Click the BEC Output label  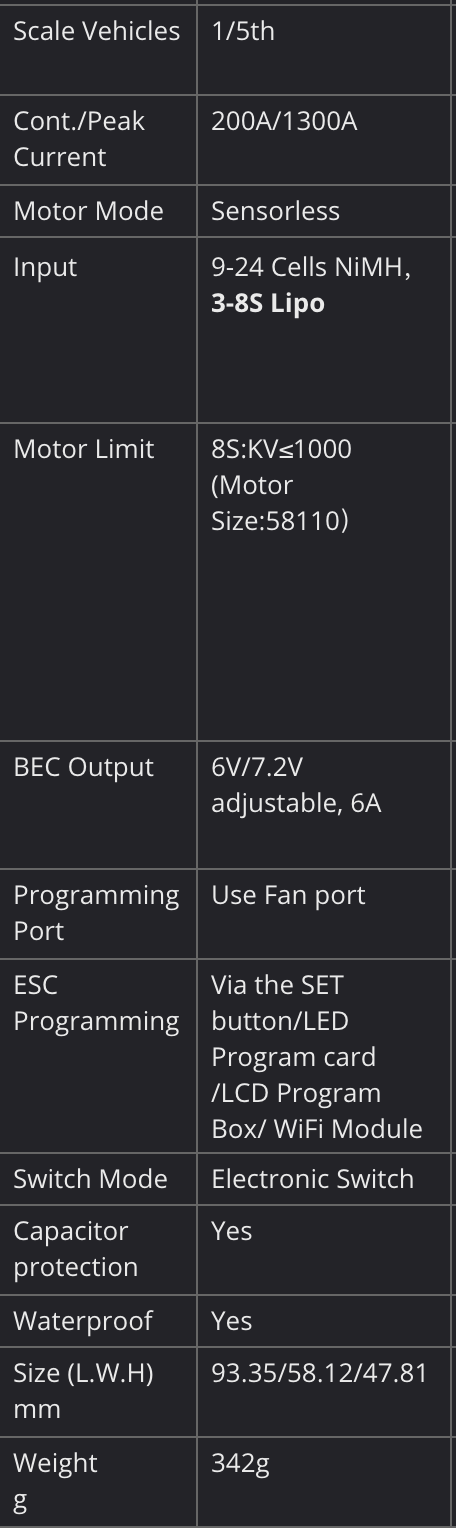[x=84, y=767]
